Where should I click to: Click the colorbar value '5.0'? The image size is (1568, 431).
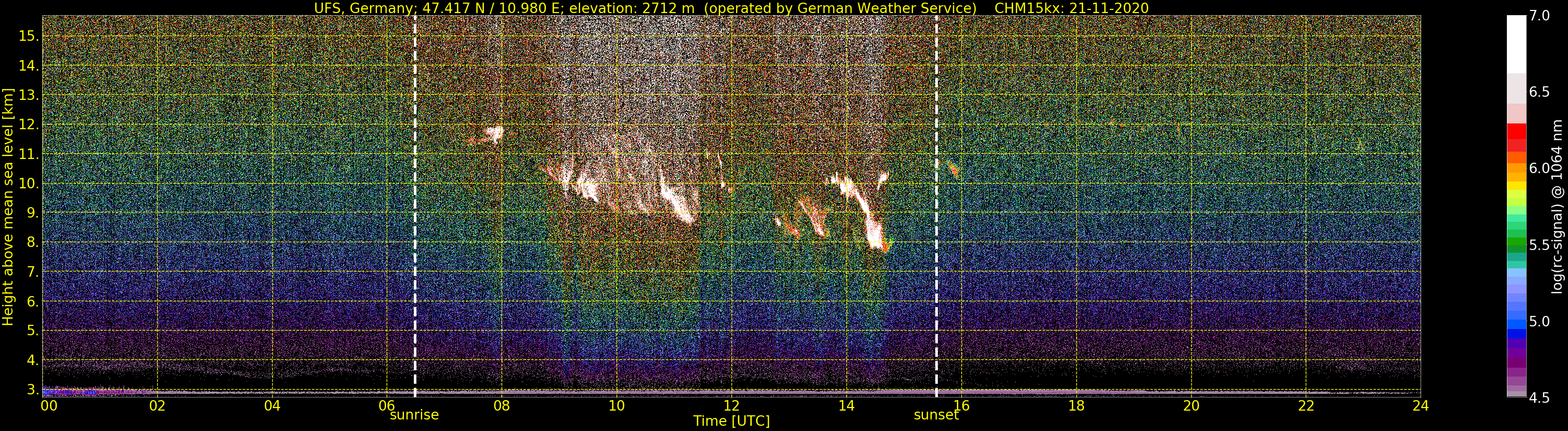[x=1539, y=321]
